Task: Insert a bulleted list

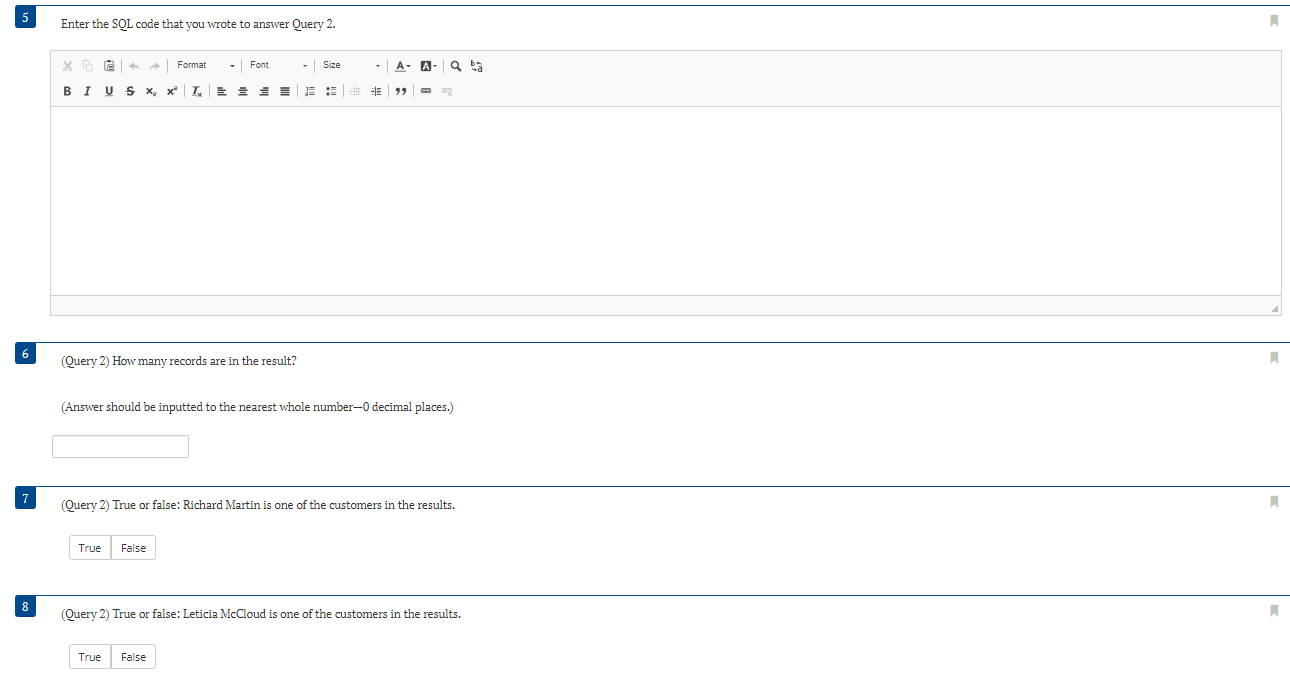Action: pos(331,91)
